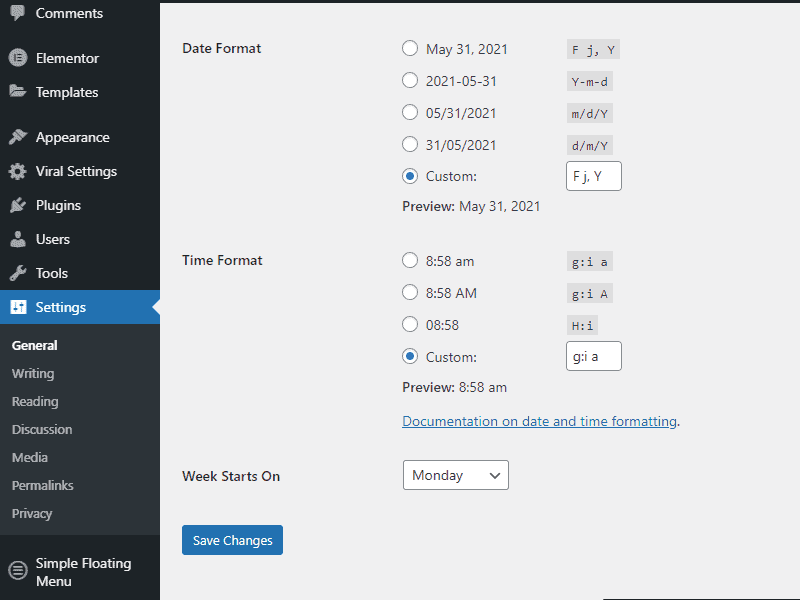This screenshot has width=800, height=600.
Task: Open the Week Starts On dropdown
Action: (456, 475)
